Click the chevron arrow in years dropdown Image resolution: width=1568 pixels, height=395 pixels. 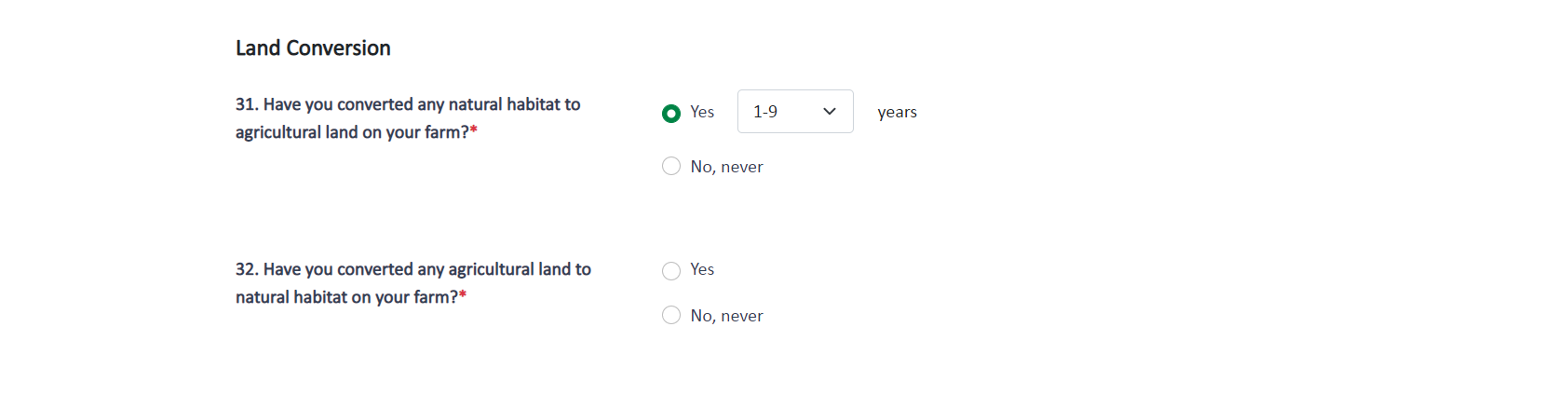[x=830, y=112]
